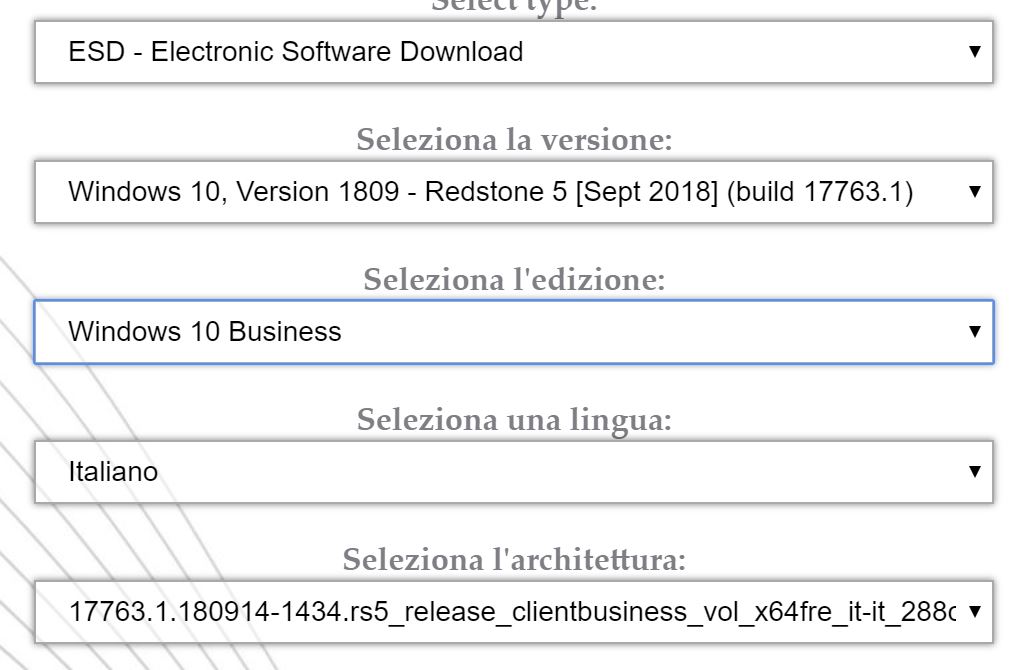The image size is (1022, 670).
Task: Expand the edition dropdown arrow
Action: [975, 331]
